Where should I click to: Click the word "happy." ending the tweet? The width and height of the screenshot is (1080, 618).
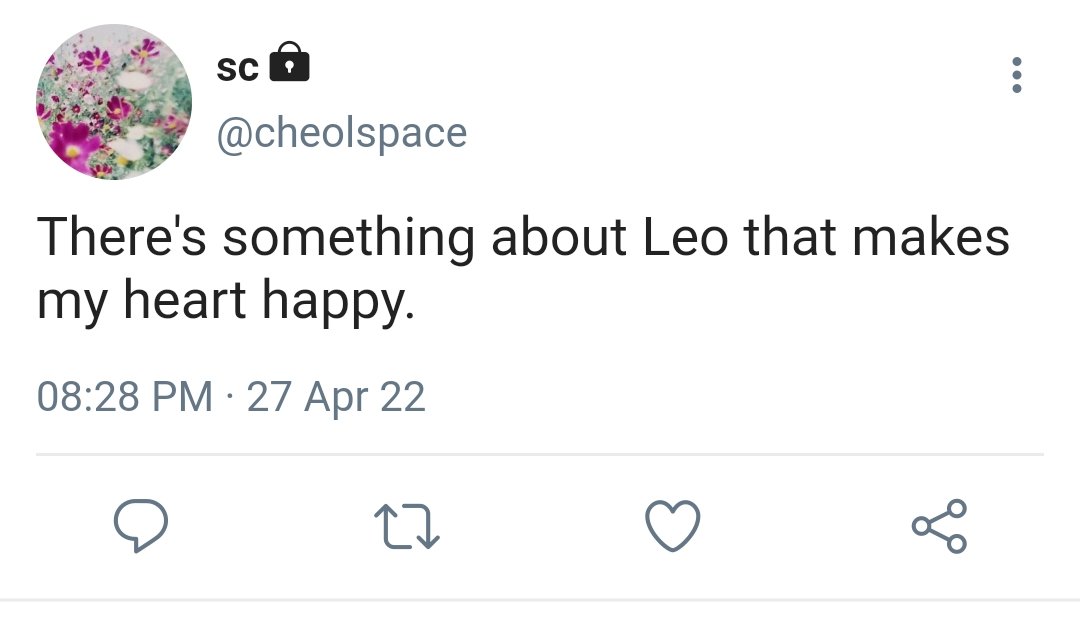(337, 301)
